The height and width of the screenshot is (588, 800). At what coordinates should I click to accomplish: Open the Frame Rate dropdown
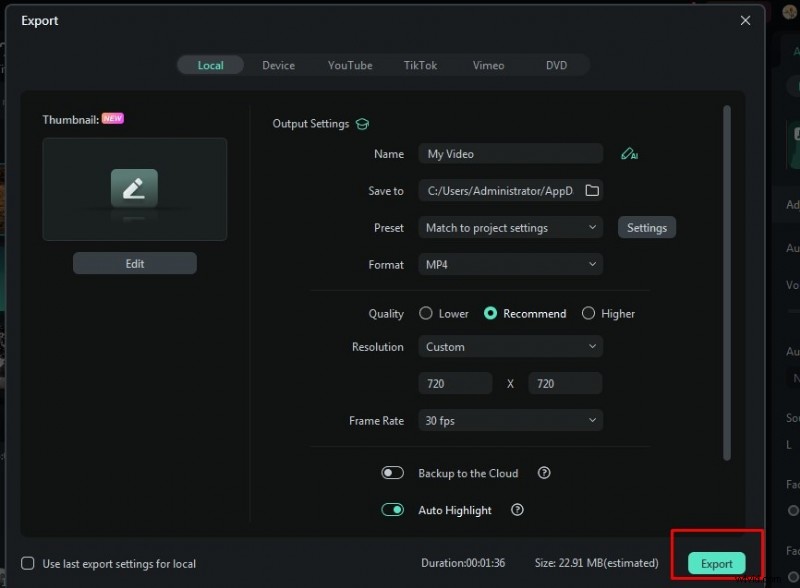point(510,421)
